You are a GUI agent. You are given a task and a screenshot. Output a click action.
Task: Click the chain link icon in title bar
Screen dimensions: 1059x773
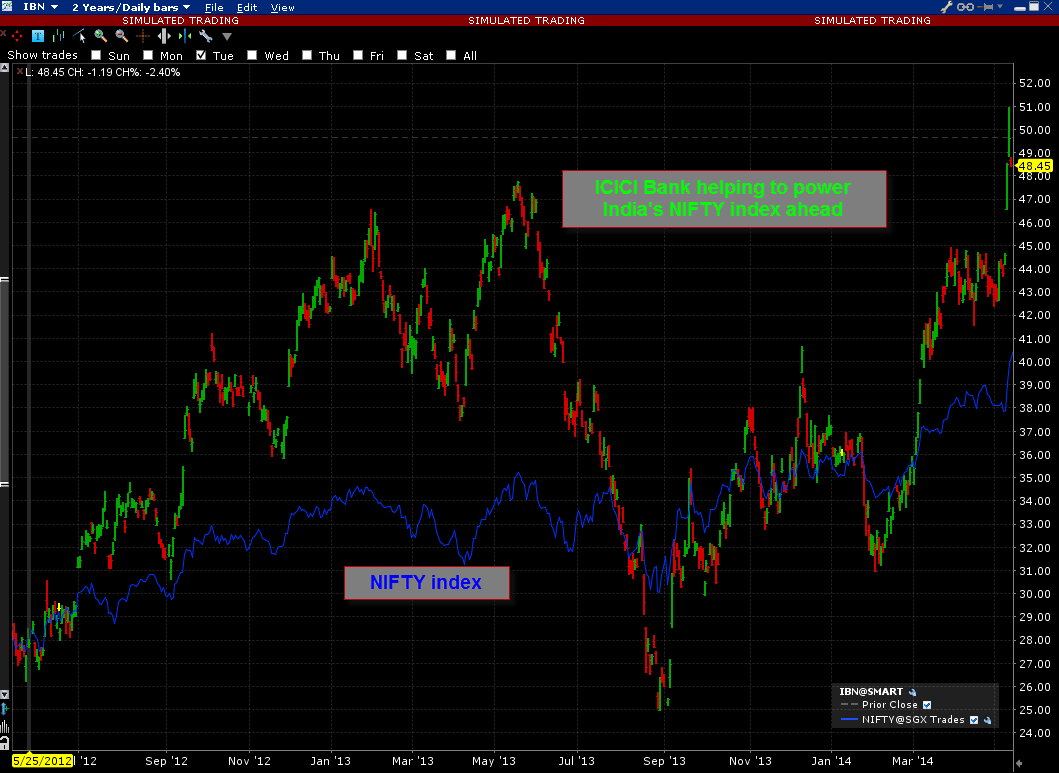click(965, 7)
